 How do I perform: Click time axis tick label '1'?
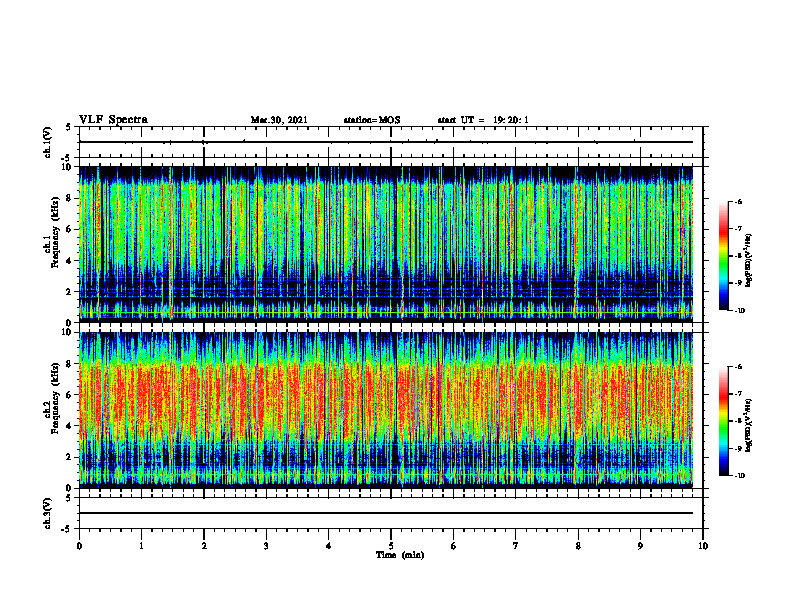[141, 546]
